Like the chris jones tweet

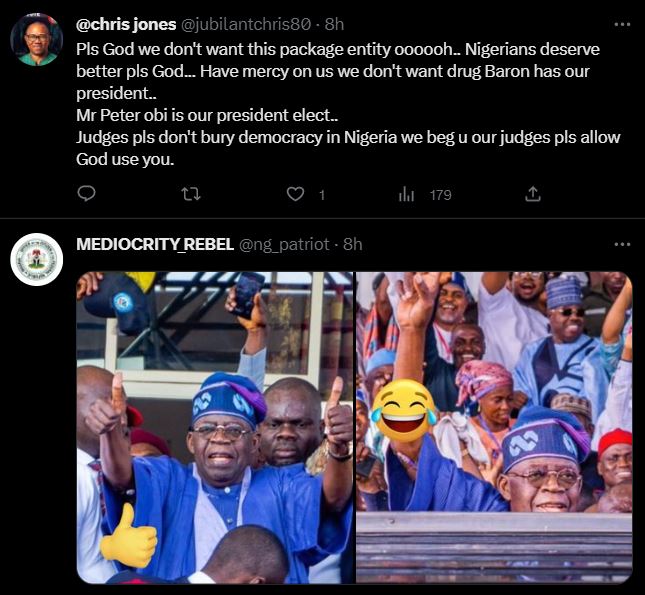coord(295,194)
